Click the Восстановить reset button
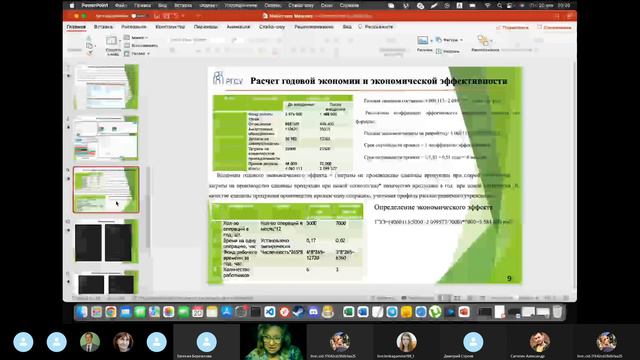The image size is (640, 360). click(x=141, y=46)
